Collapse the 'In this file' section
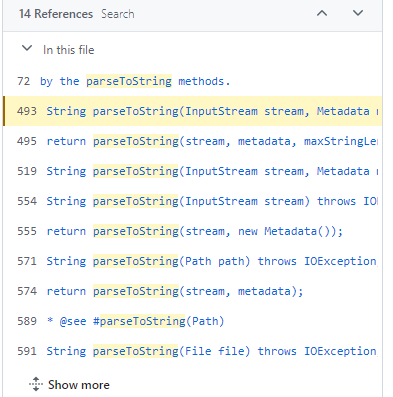 [x=27, y=49]
